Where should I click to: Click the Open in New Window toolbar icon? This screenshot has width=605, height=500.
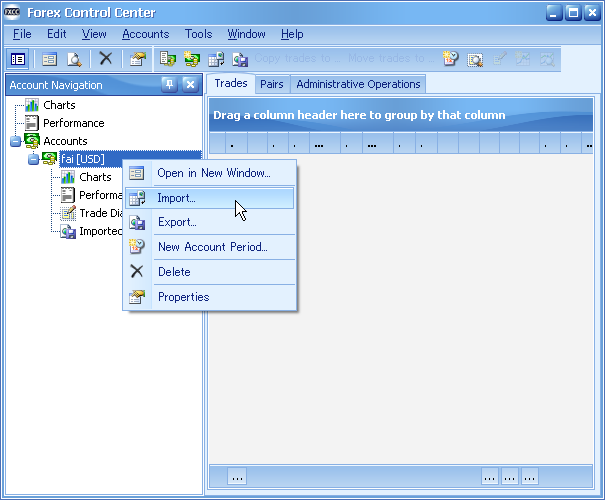click(x=49, y=59)
